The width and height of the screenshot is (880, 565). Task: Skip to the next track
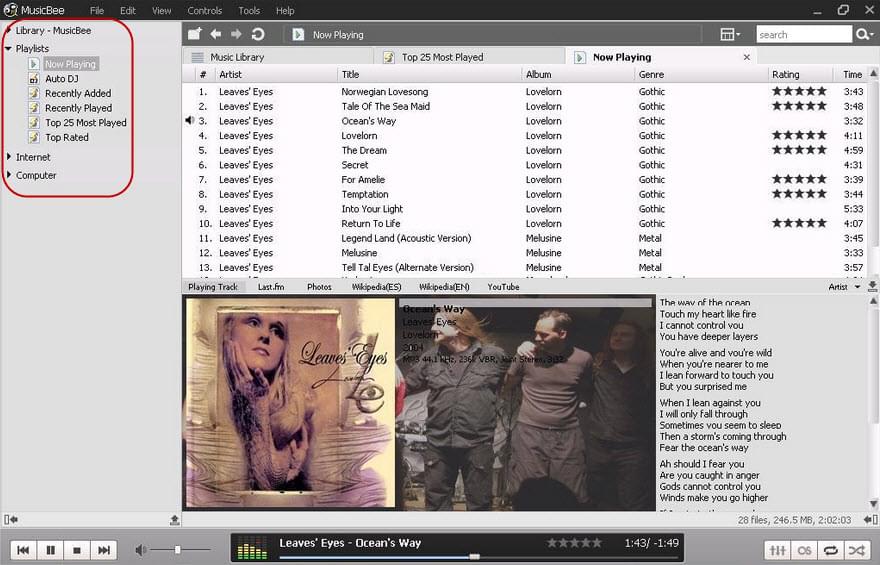[103, 550]
